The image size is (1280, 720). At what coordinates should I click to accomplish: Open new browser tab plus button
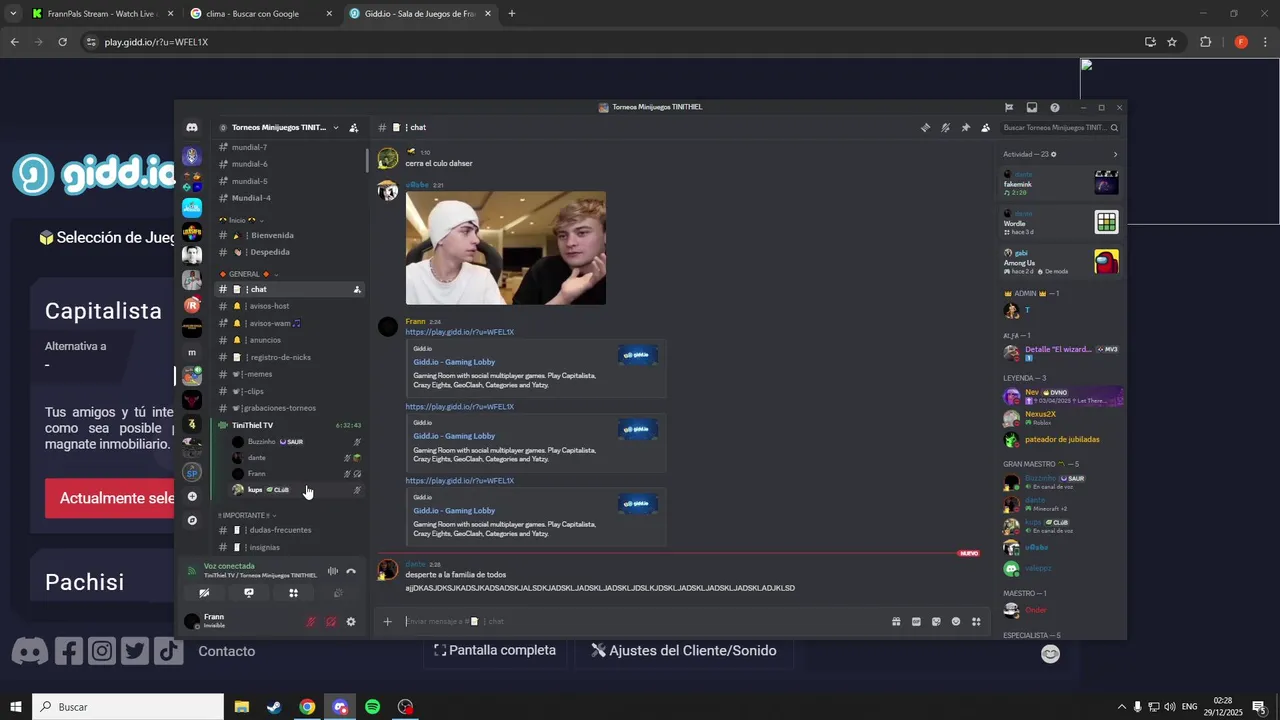[x=512, y=14]
